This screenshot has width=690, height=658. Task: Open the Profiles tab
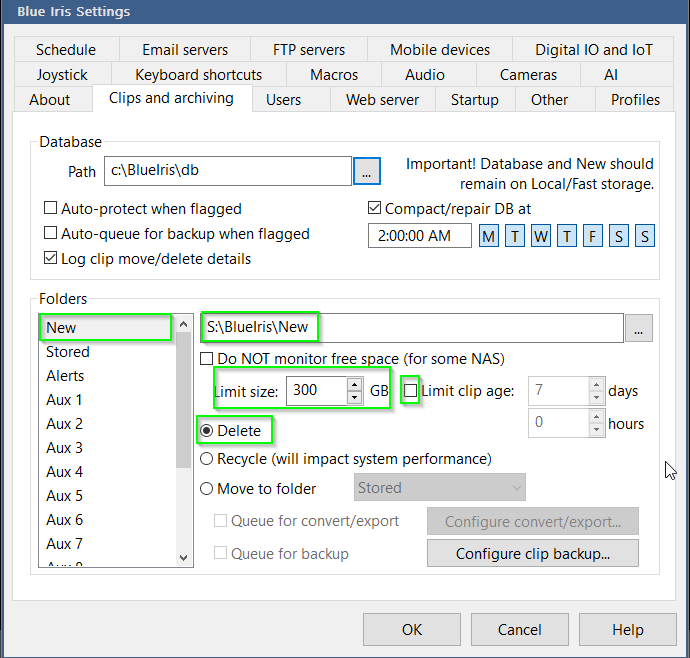pyautogui.click(x=635, y=99)
